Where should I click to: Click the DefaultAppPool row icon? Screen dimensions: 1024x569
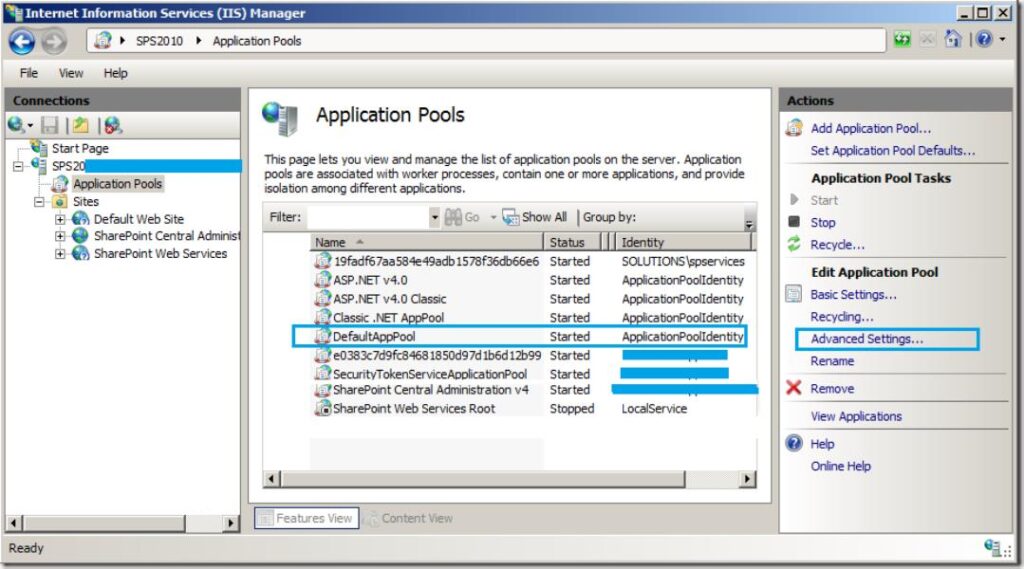tap(323, 336)
